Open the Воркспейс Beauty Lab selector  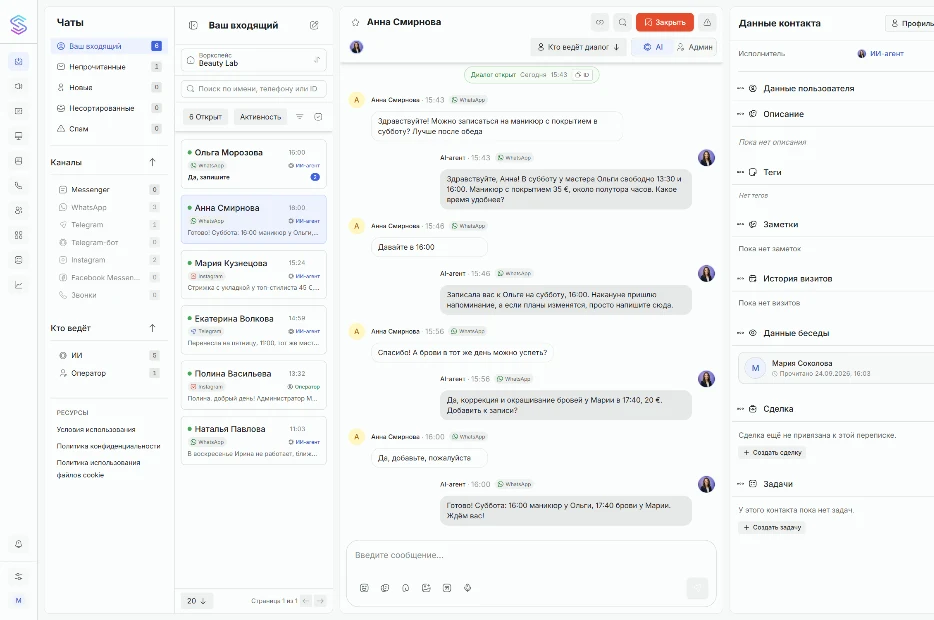(254, 60)
